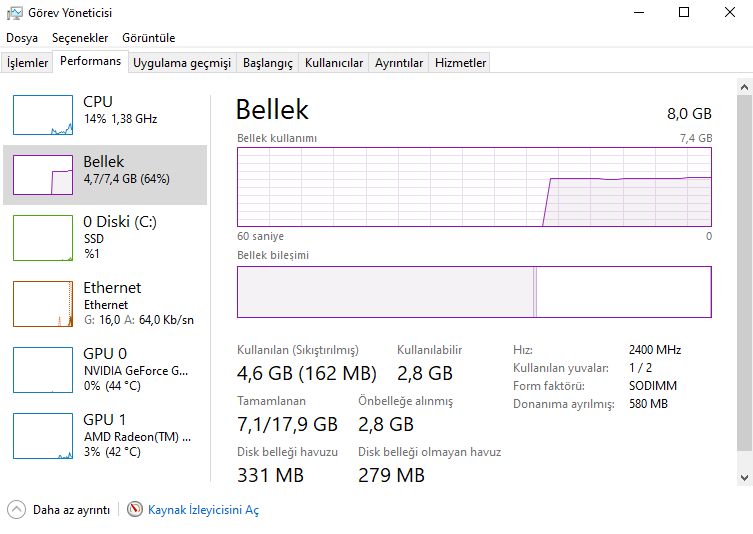Switch to the Hizmetler tab
753x534 pixels.
460,63
